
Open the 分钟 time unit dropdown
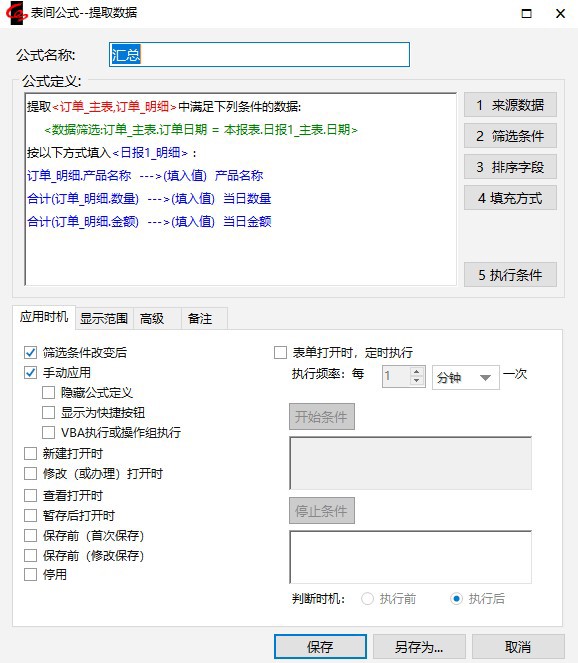pyautogui.click(x=466, y=377)
